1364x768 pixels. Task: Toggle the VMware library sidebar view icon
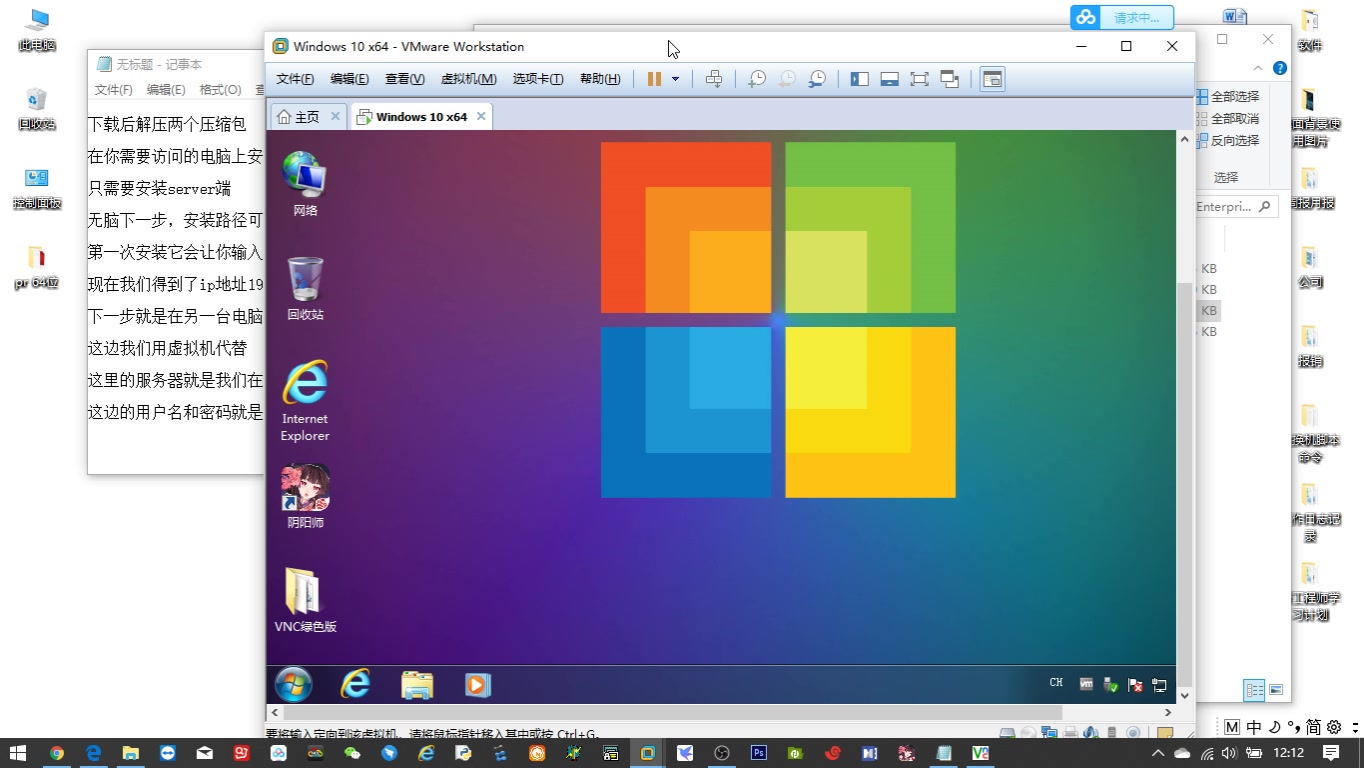tap(859, 79)
